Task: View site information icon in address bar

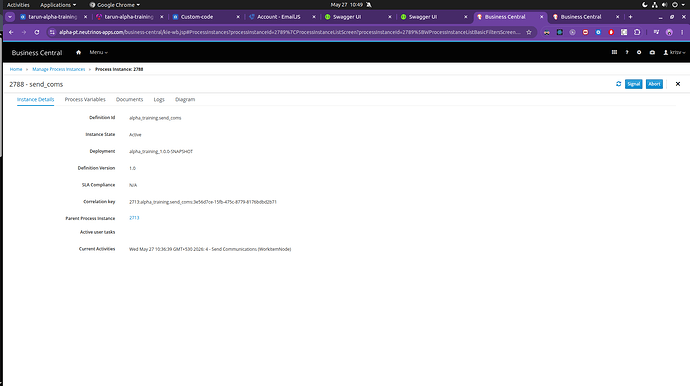Action: [52, 32]
